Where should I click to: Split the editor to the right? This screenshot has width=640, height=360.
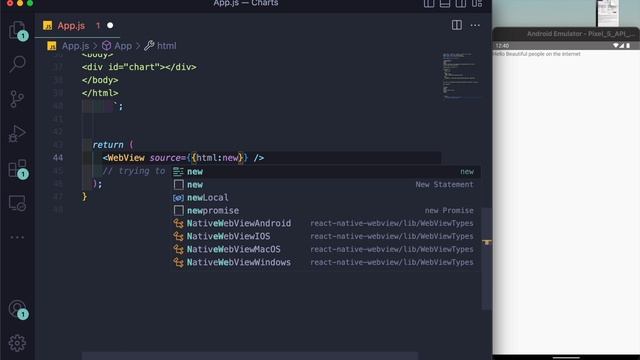tap(457, 25)
